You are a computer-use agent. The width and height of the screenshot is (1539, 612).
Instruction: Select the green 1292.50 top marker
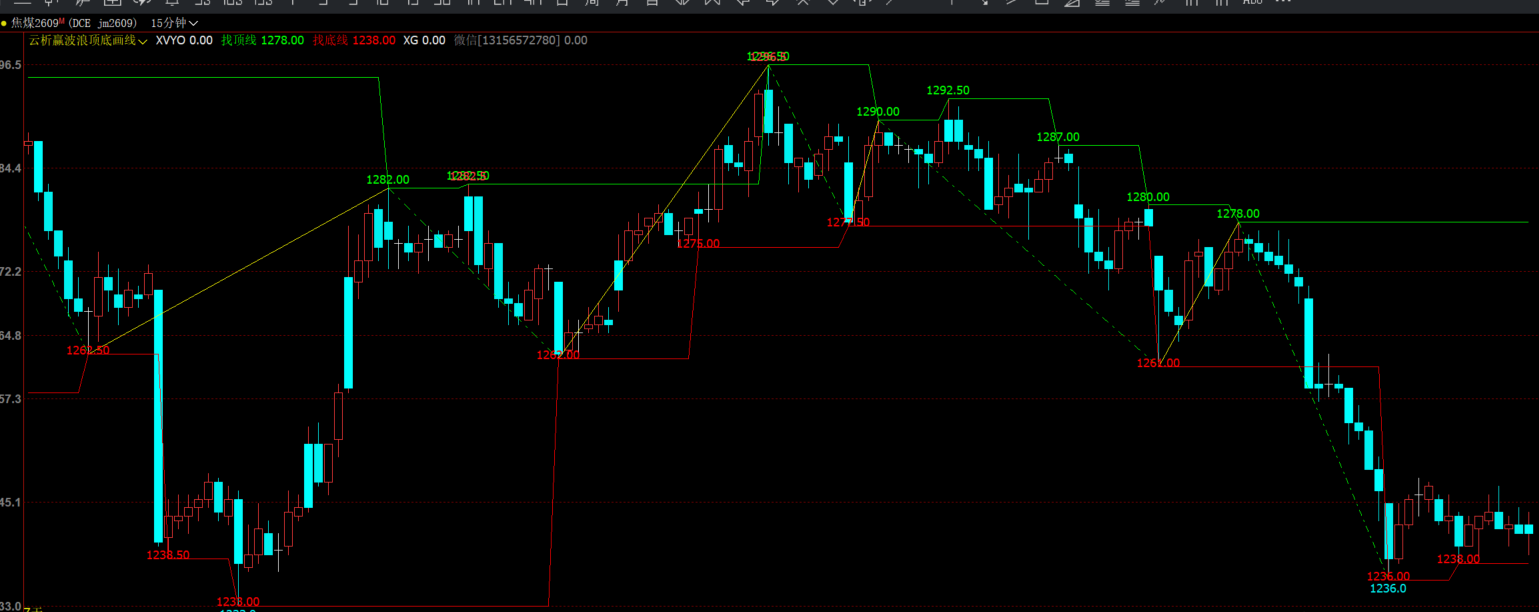click(948, 90)
